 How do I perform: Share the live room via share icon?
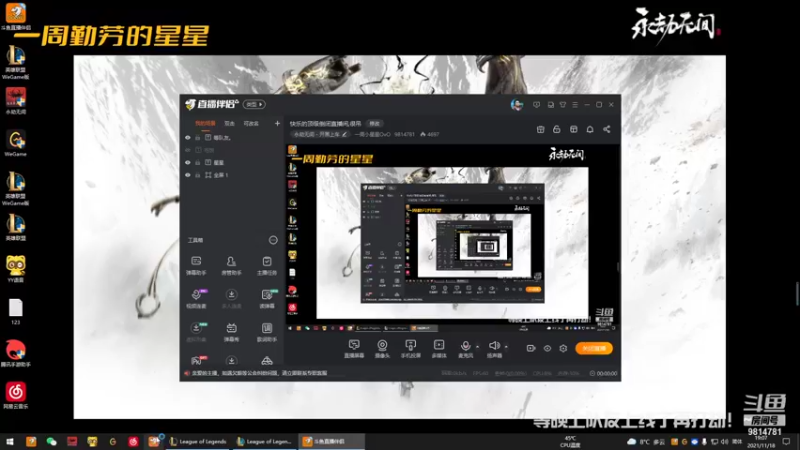click(x=607, y=130)
